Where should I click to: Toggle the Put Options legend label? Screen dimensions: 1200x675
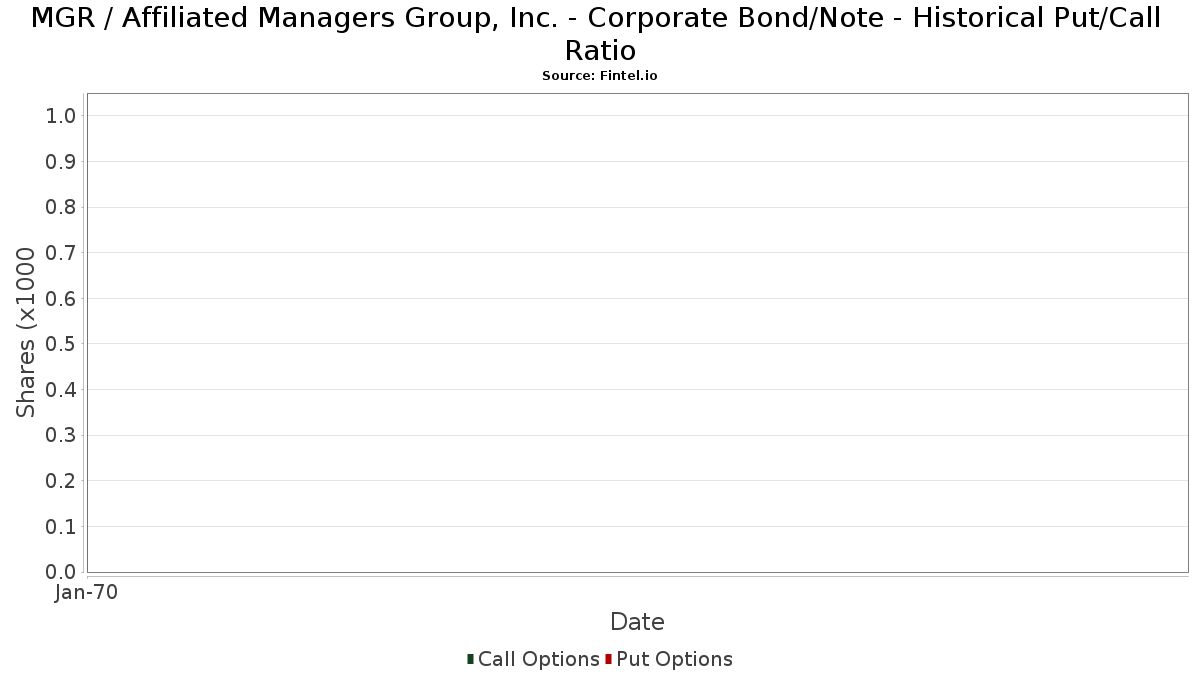675,659
